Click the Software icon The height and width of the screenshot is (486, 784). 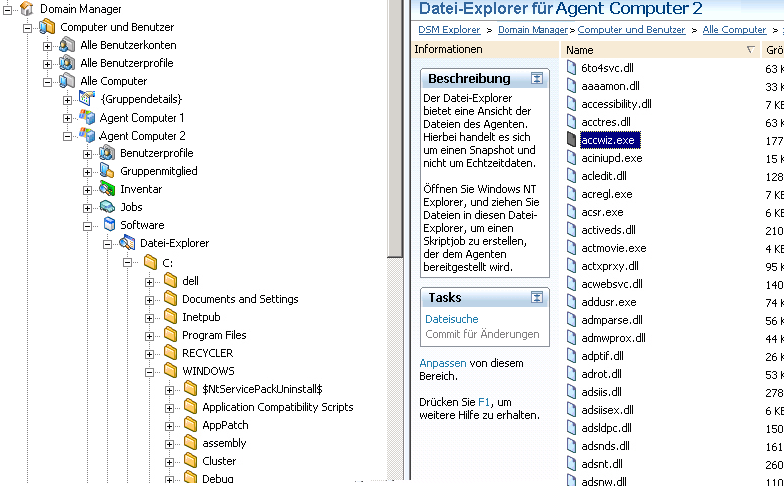[109, 224]
